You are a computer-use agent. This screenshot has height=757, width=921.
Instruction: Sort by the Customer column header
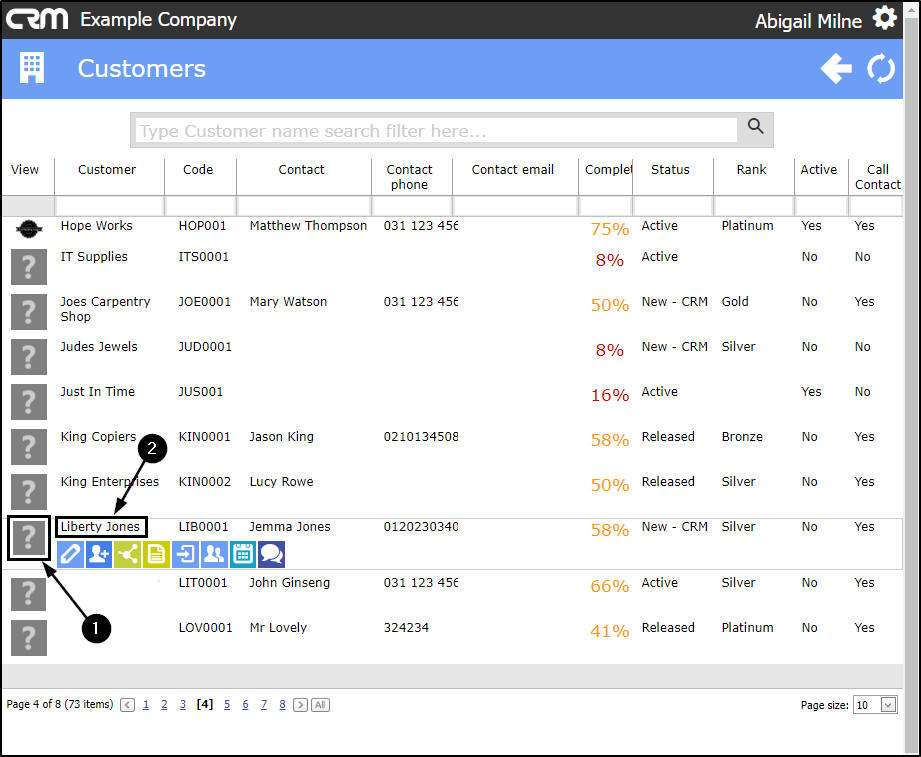tap(107, 170)
